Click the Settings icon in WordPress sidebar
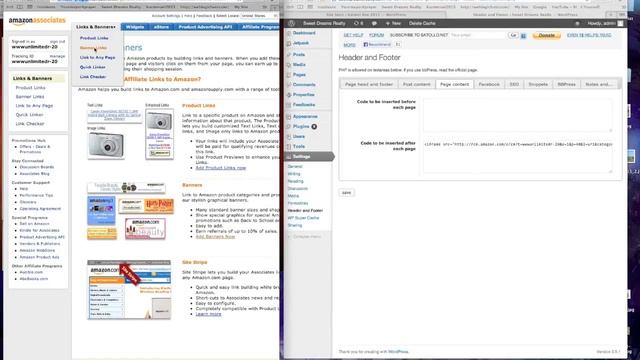Viewport: 640px width, 360px height. point(289,157)
